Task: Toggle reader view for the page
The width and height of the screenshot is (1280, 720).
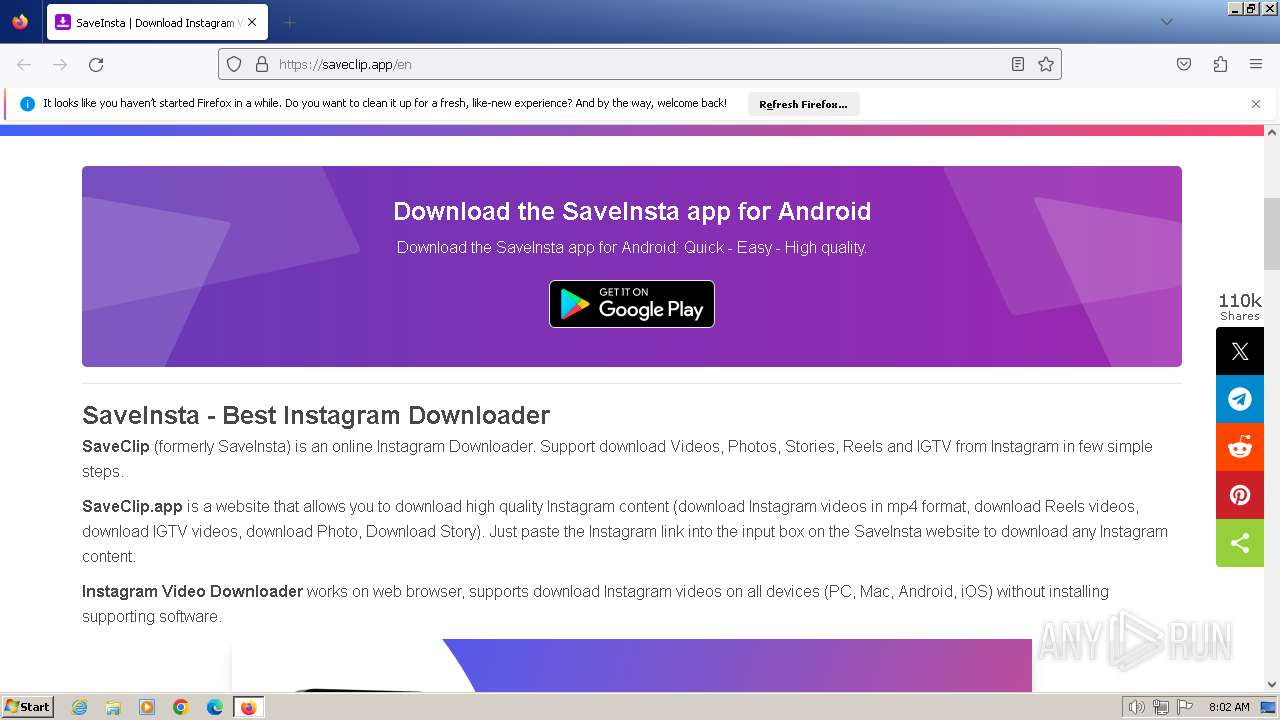Action: pos(1018,64)
